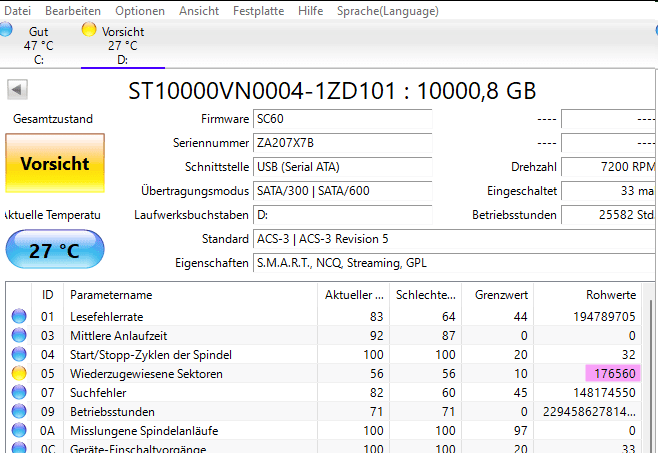Open the Optionen menu
The image size is (658, 453).
coord(140,11)
